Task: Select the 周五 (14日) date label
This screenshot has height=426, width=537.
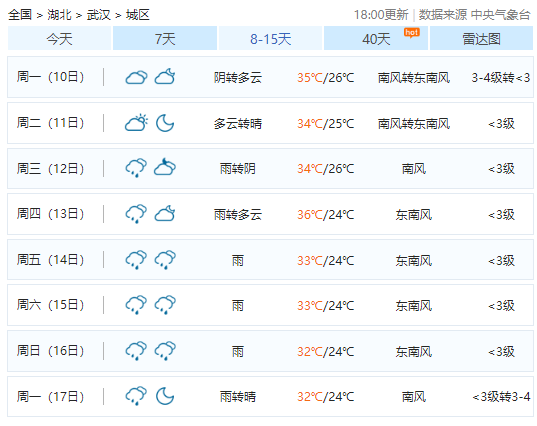Action: pyautogui.click(x=50, y=260)
